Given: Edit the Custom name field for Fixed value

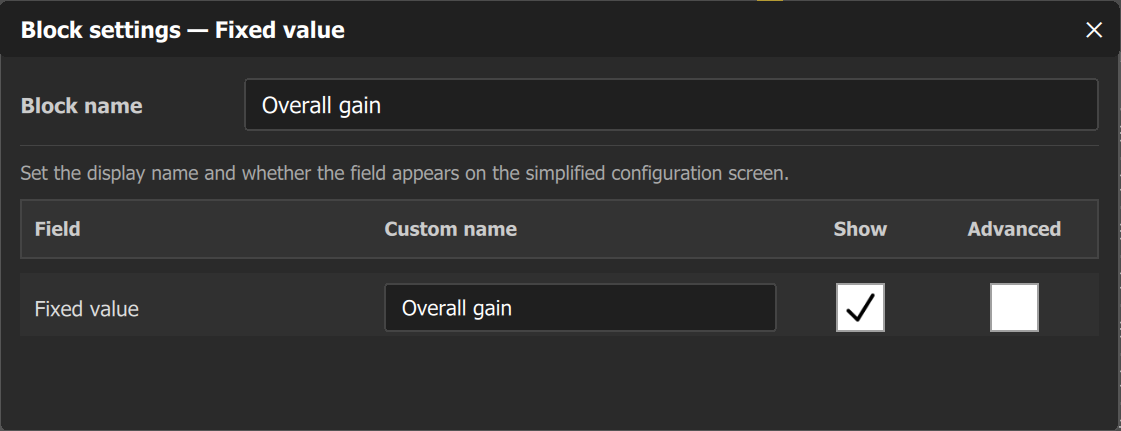Looking at the screenshot, I should click(580, 308).
